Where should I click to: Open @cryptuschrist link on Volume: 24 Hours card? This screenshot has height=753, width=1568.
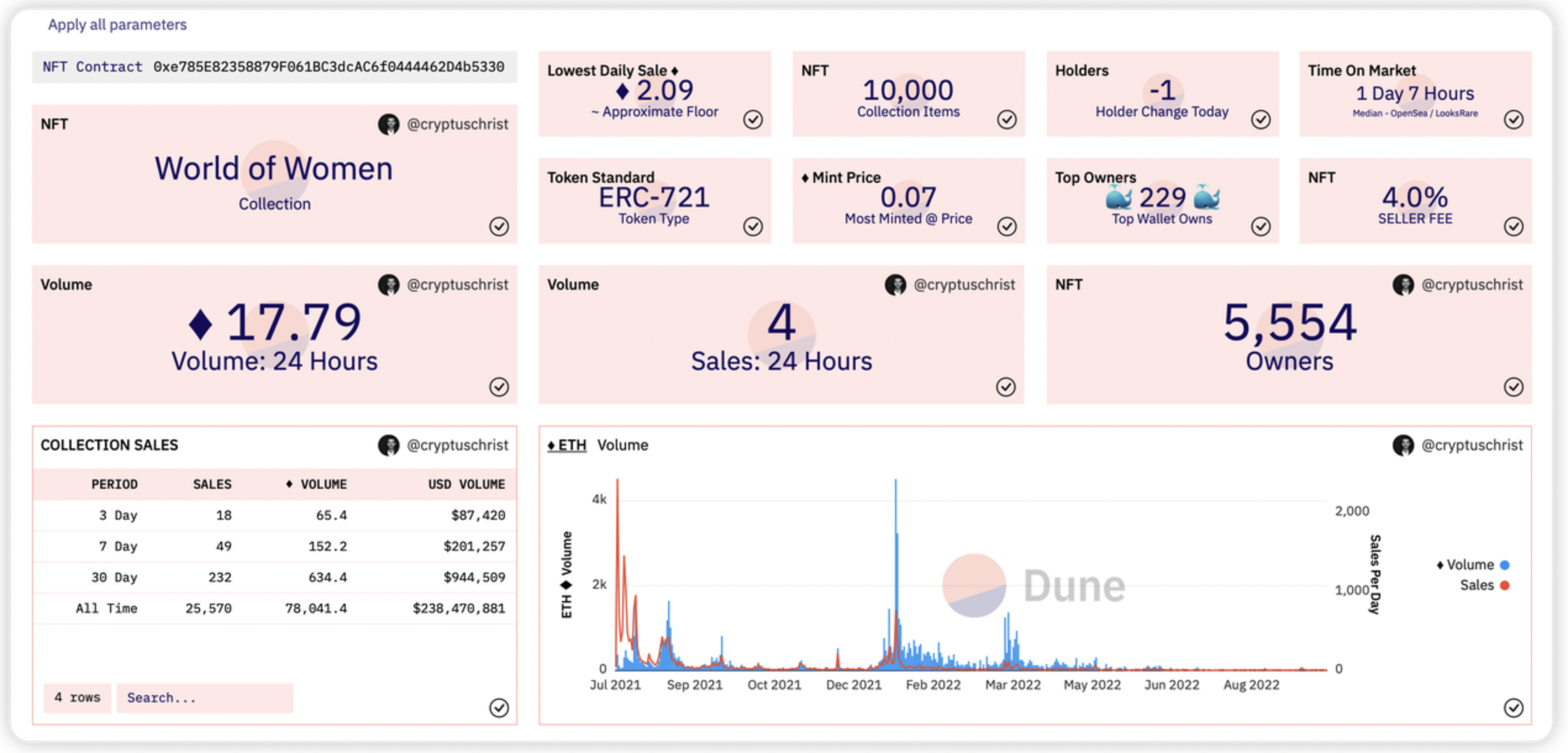(x=457, y=285)
